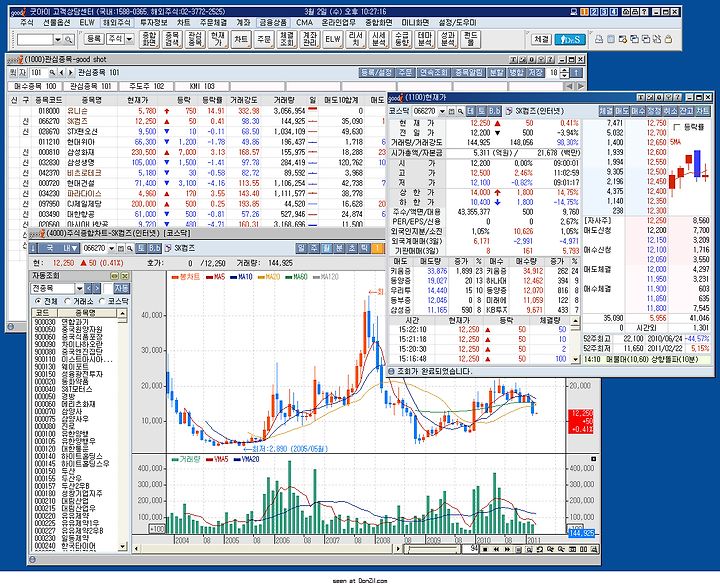Click the 현재가 toolbar button

tap(218, 39)
